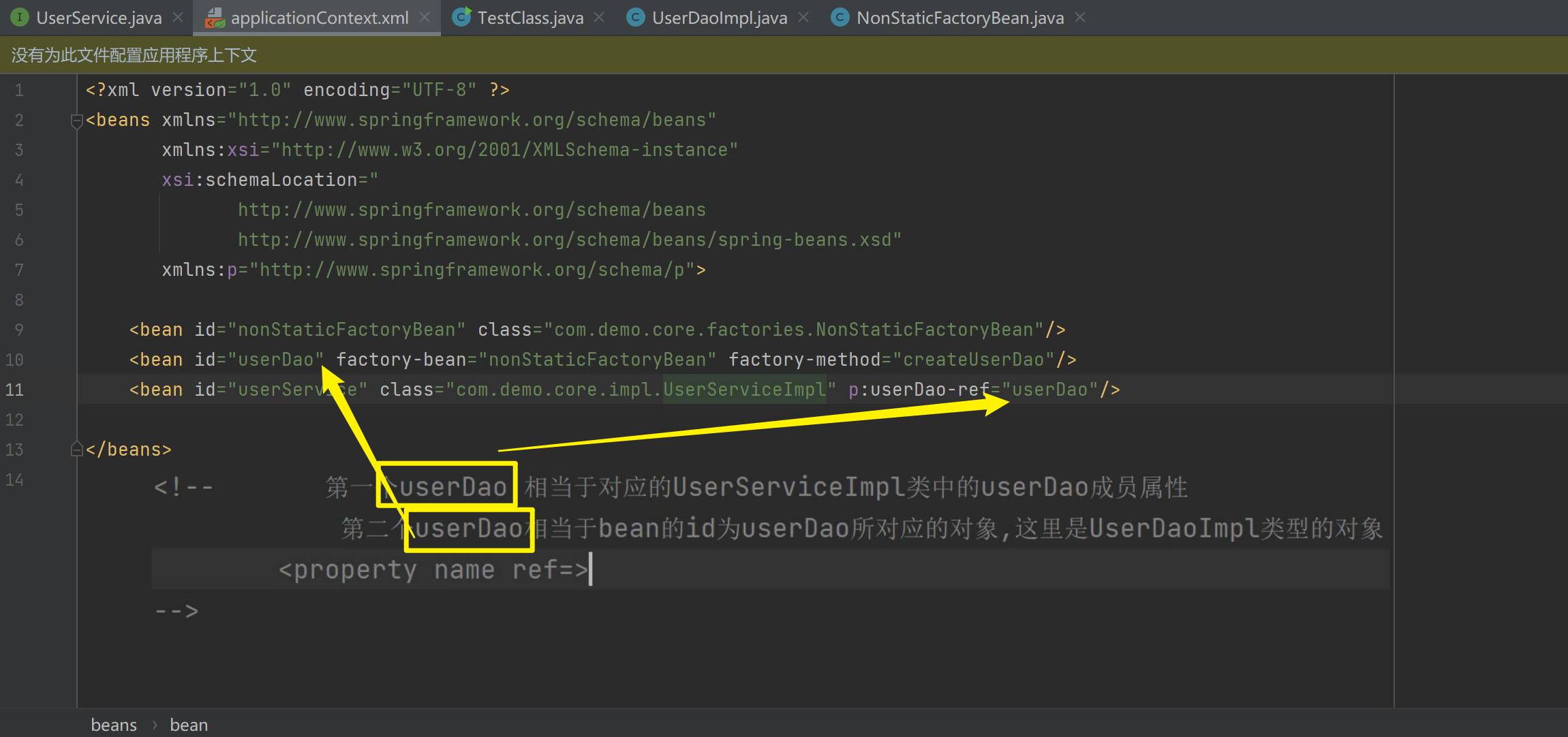Switch to the UserDaoImpl.java tab
The height and width of the screenshot is (737, 1568).
(719, 18)
